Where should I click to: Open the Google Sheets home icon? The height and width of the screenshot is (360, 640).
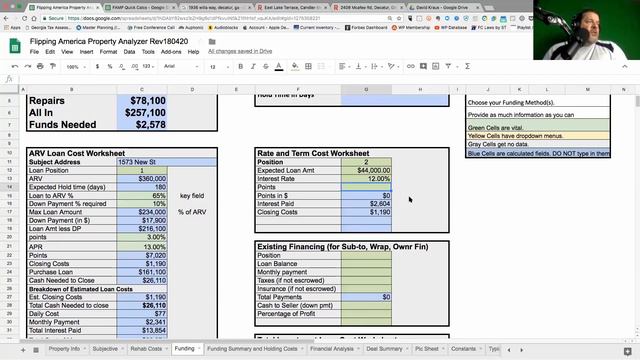15,46
